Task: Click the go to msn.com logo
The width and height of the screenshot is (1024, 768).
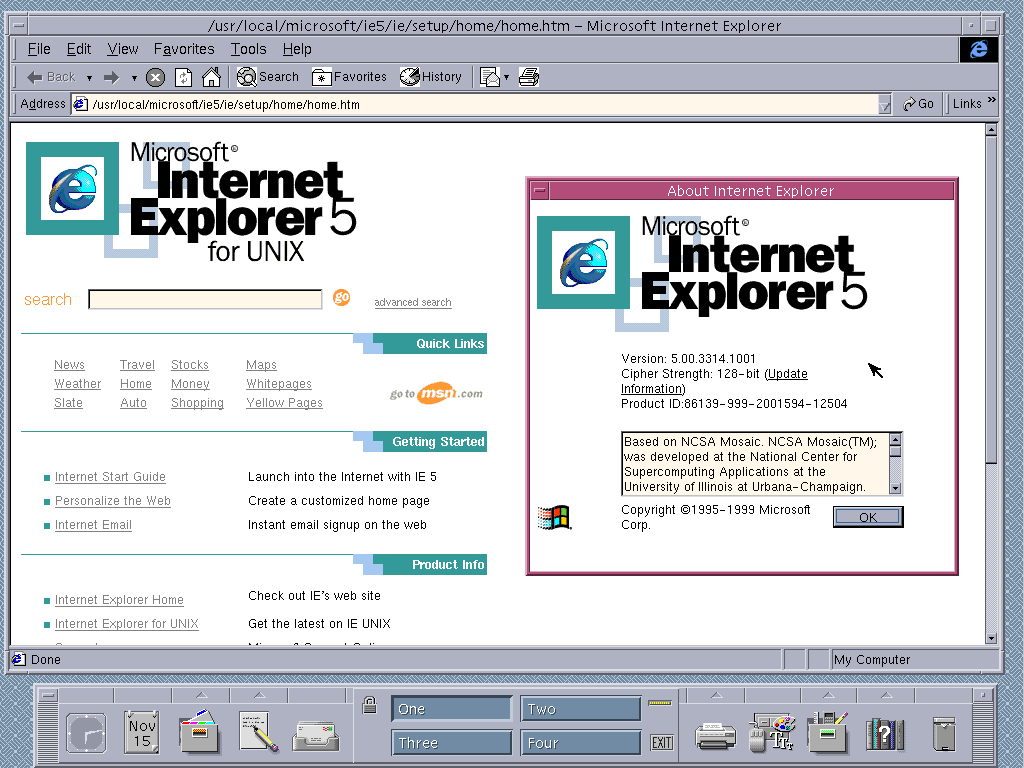Action: [436, 393]
